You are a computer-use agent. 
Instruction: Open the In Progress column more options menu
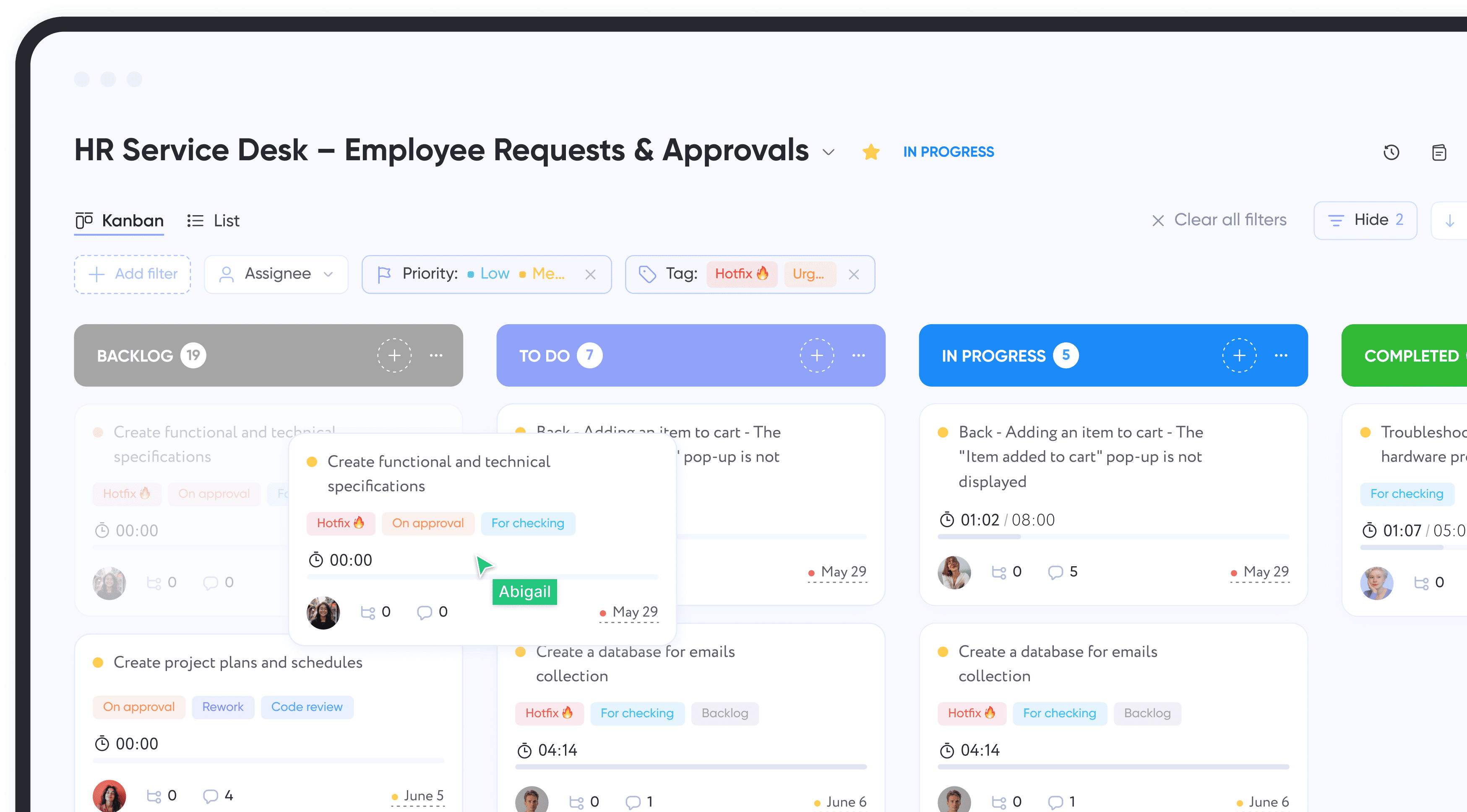point(1281,355)
